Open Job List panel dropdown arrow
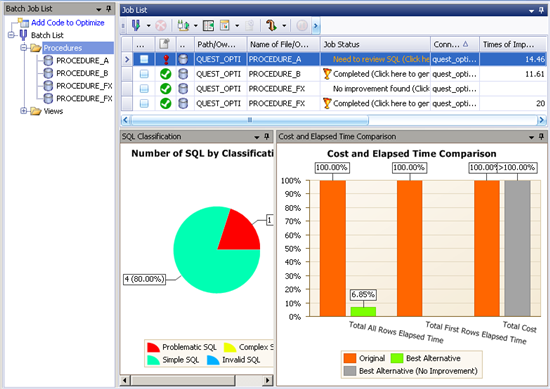Viewport: 550px width, 389px height. 531,11
